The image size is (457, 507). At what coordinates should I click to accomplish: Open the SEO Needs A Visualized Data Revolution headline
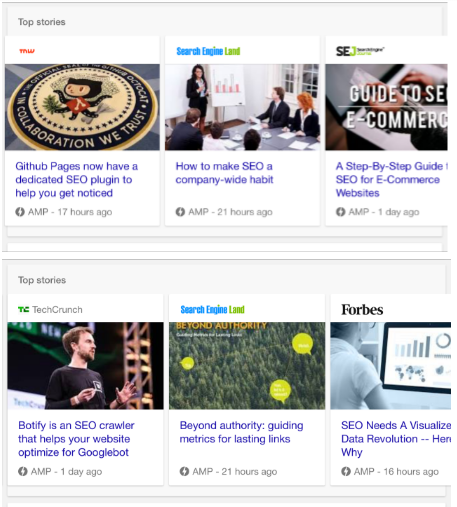point(396,439)
